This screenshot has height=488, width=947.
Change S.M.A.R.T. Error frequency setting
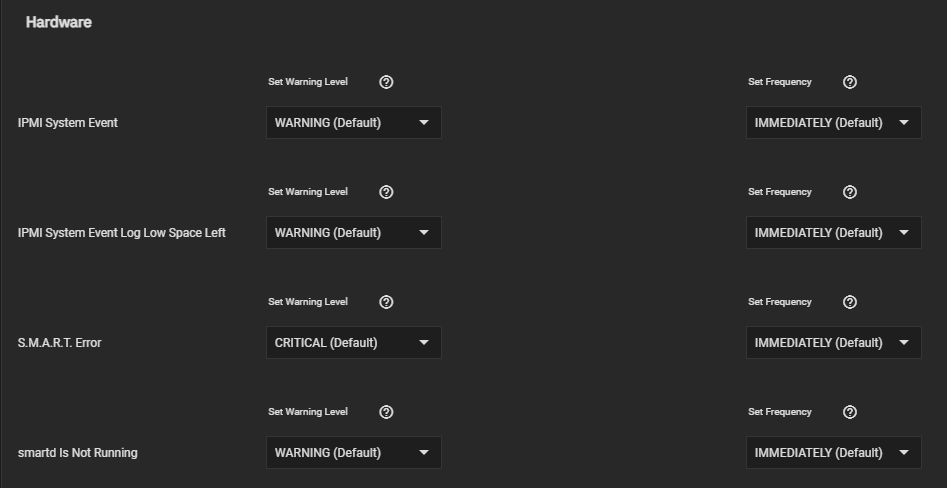[x=833, y=343]
